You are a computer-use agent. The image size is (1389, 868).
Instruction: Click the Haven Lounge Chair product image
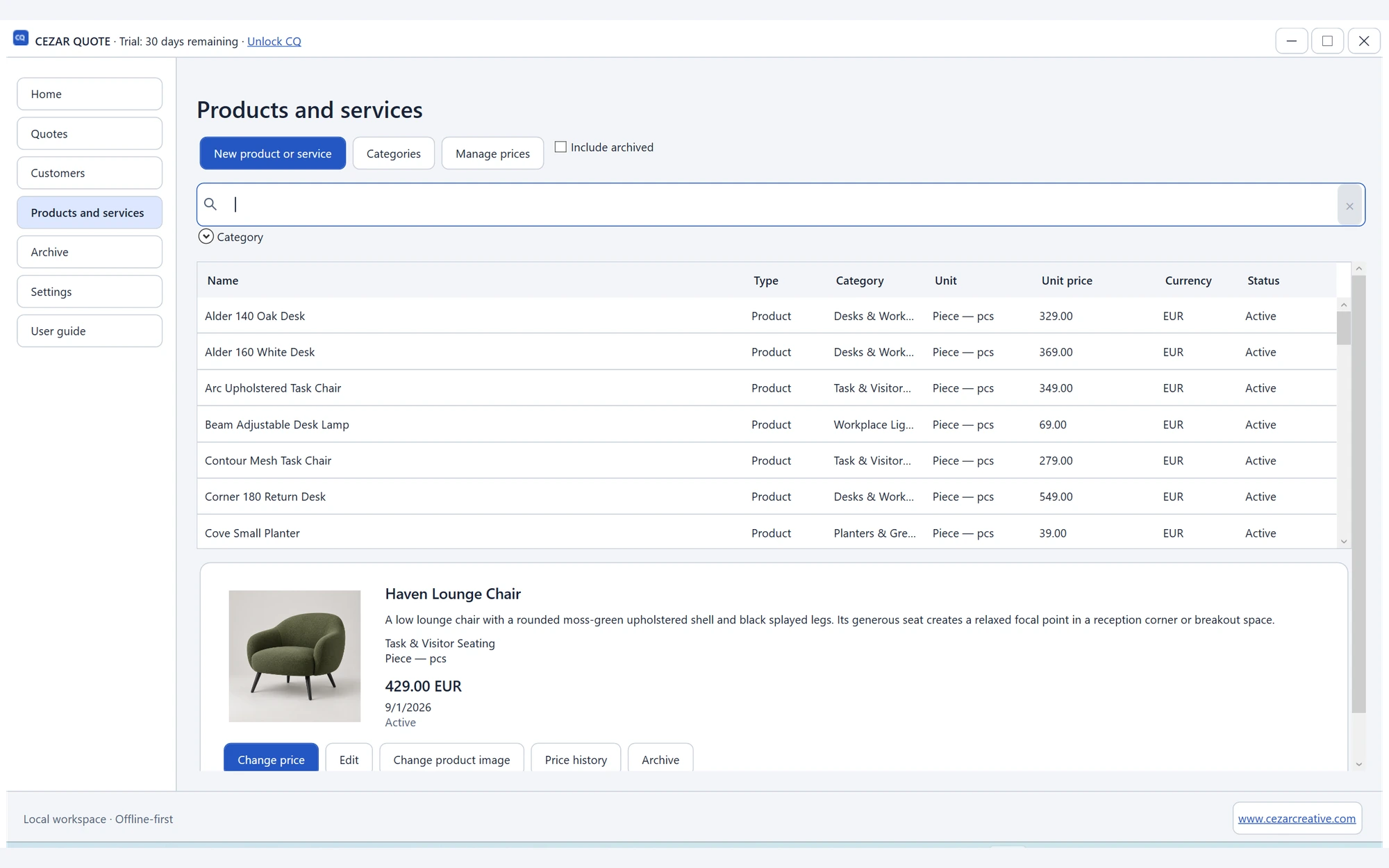(294, 656)
